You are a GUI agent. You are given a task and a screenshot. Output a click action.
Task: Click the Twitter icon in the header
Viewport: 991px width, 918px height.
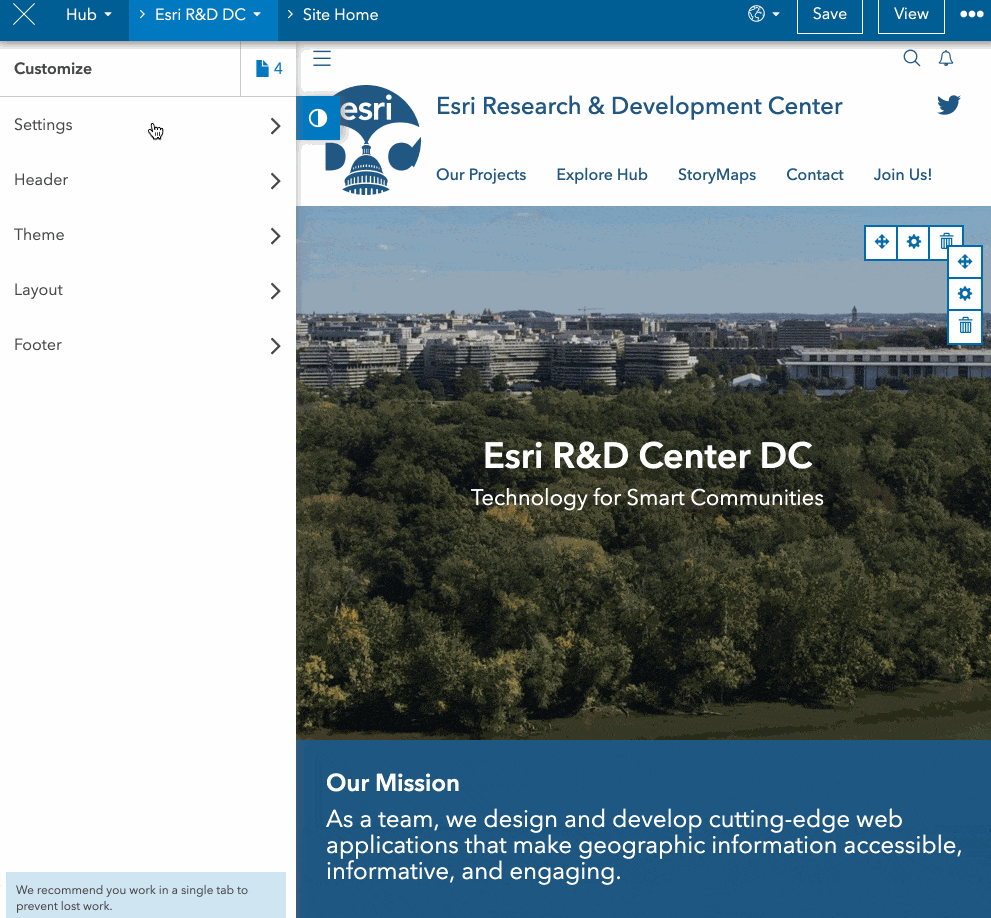tap(948, 104)
